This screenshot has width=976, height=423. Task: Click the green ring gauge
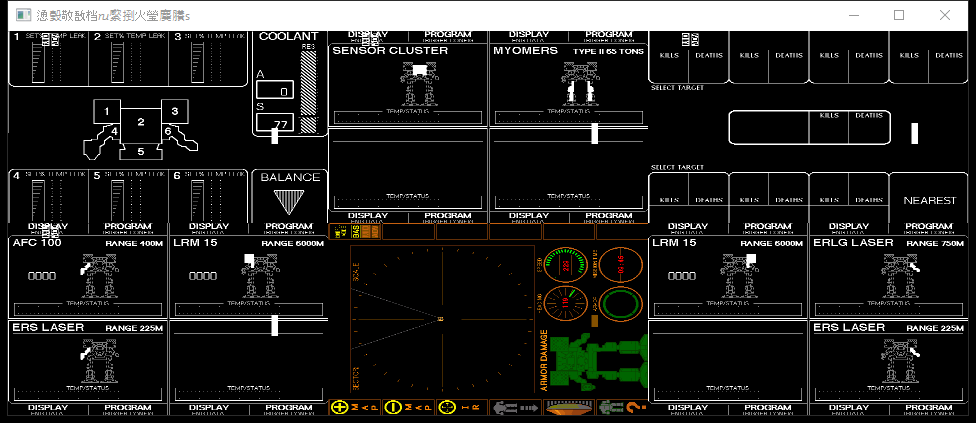pyautogui.click(x=621, y=304)
